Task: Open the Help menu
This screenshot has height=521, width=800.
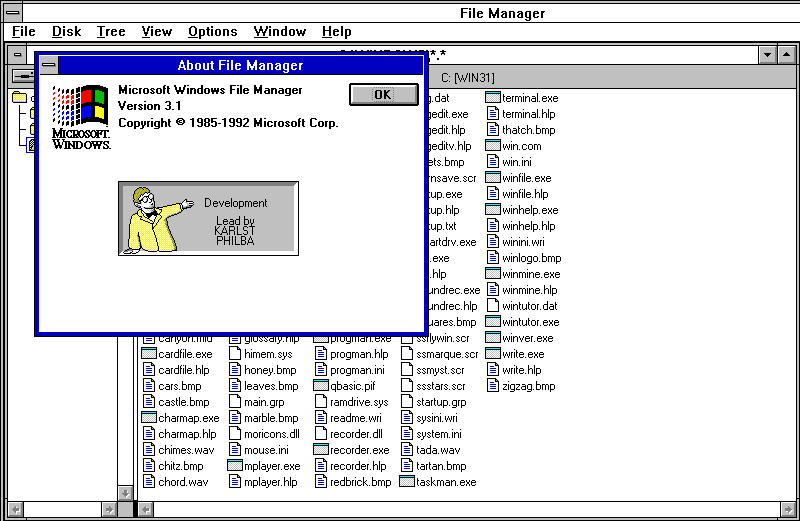Action: pyautogui.click(x=336, y=32)
